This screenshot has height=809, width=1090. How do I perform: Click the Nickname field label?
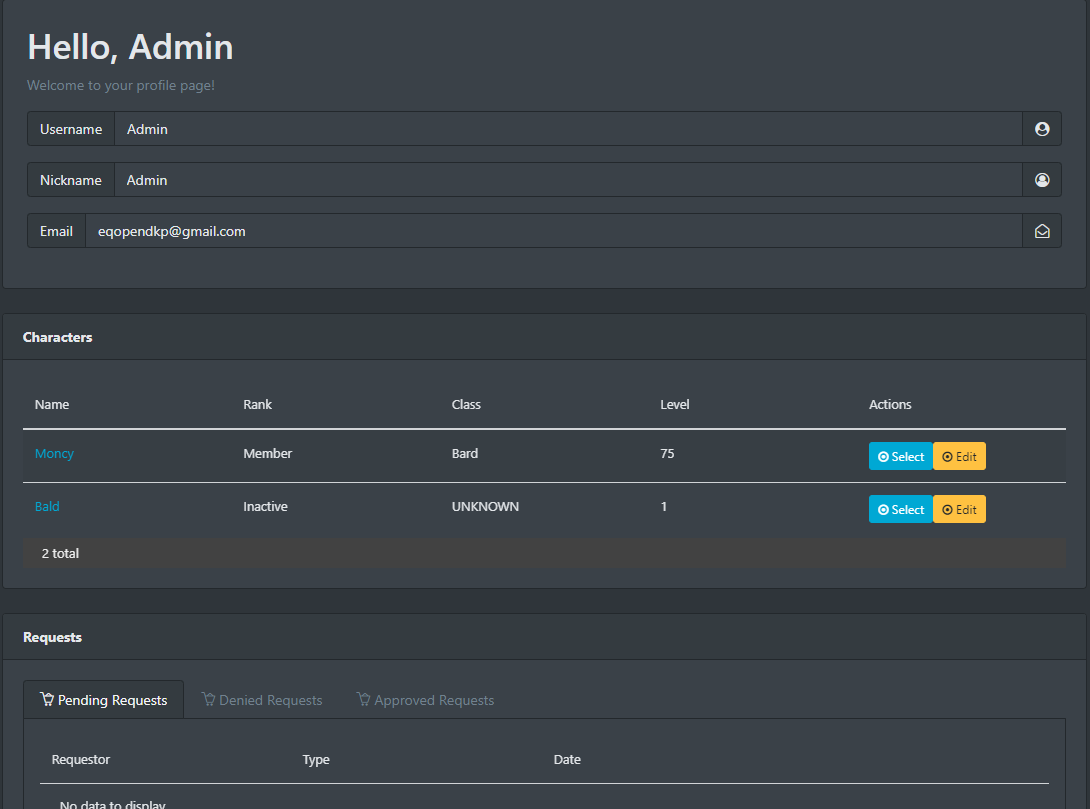tap(71, 180)
